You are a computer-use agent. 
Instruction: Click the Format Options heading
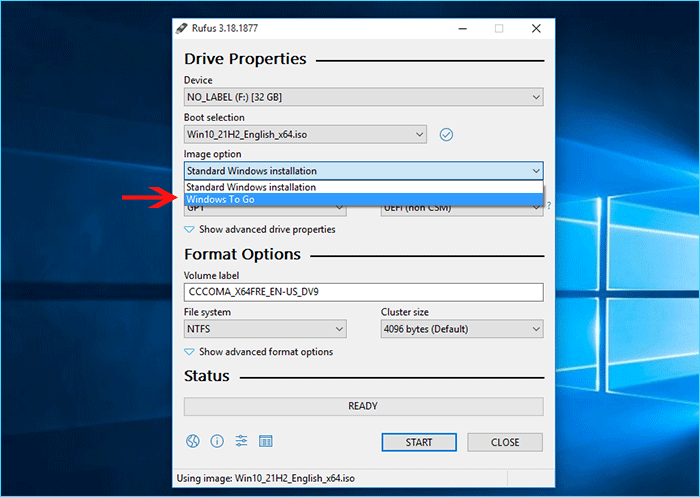(x=242, y=254)
